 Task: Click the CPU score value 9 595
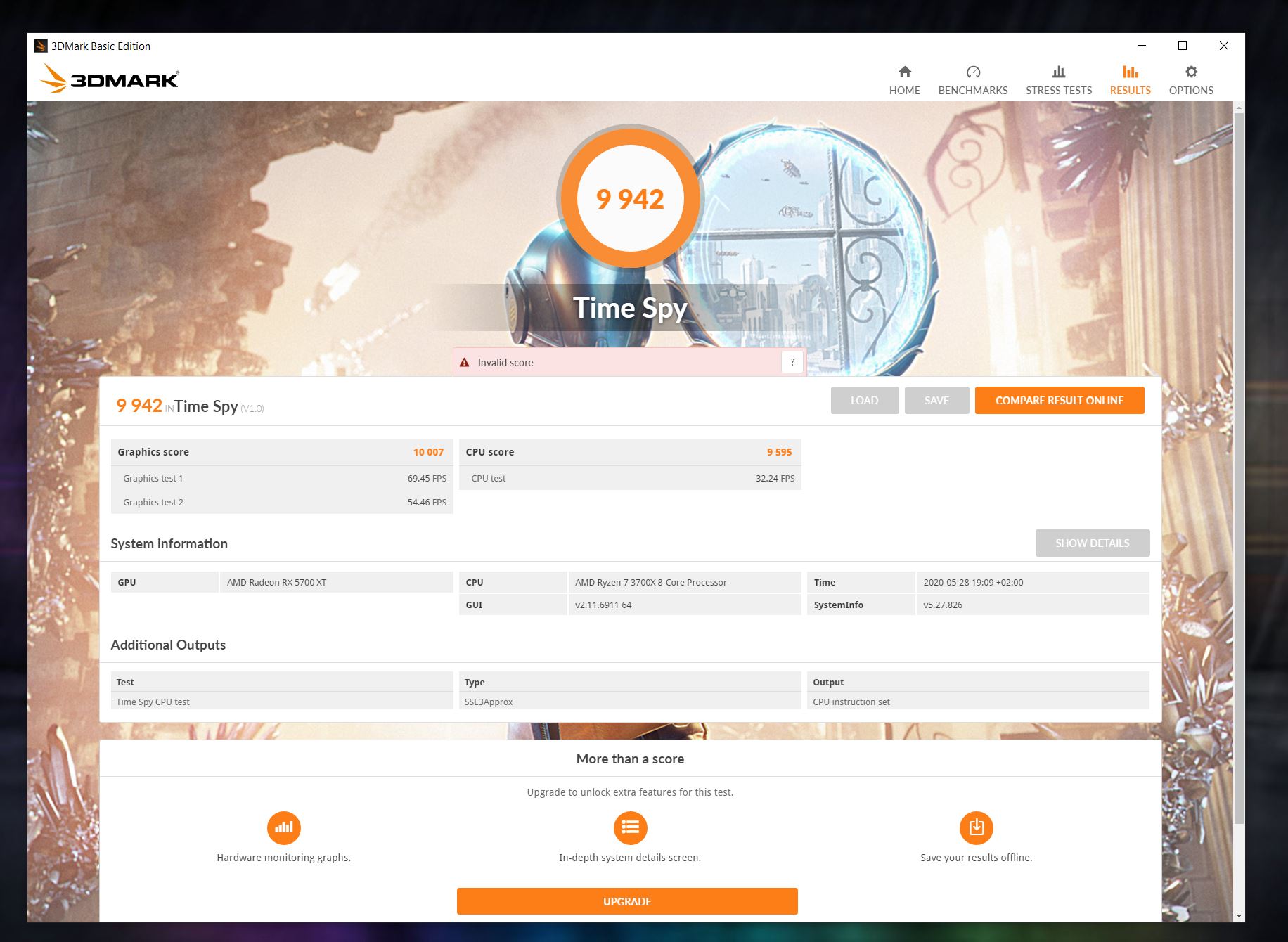click(x=779, y=452)
